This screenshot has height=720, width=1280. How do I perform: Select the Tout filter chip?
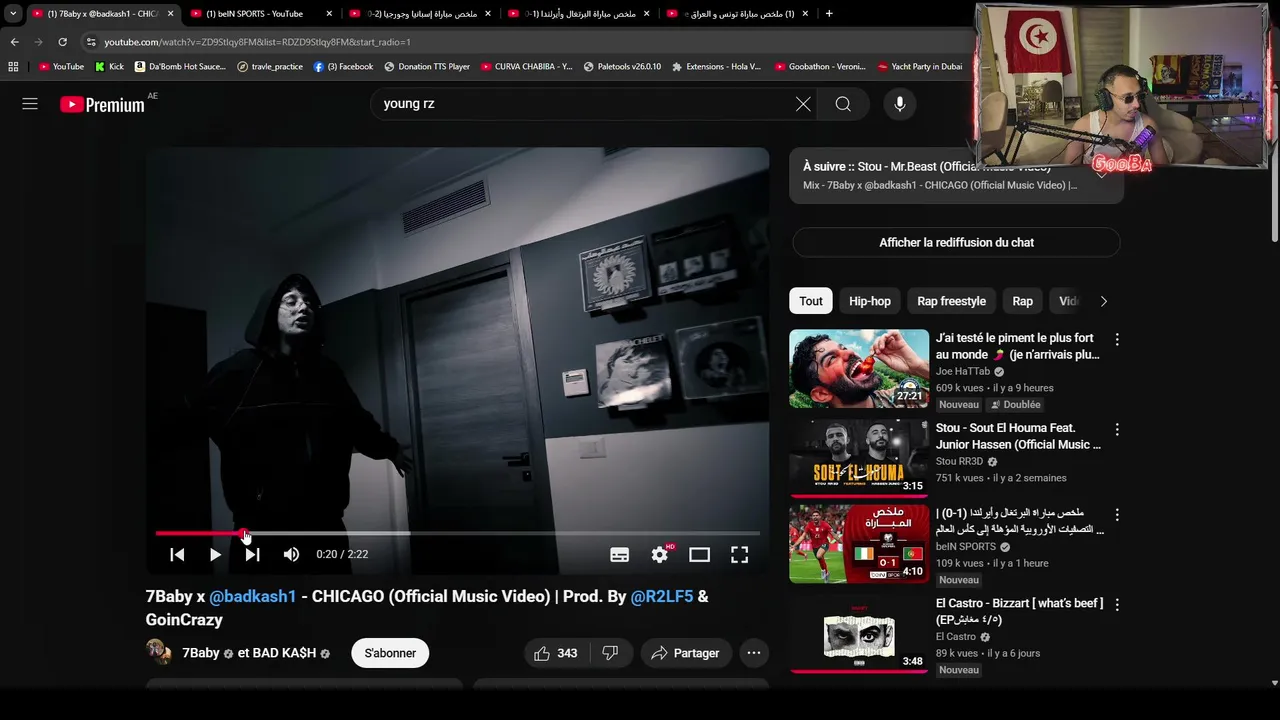coord(811,301)
